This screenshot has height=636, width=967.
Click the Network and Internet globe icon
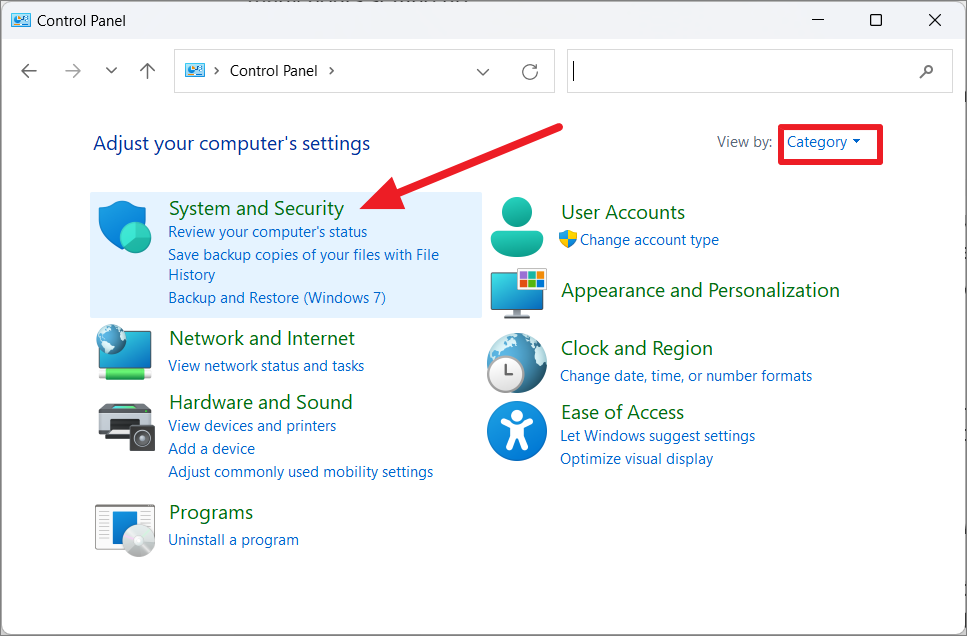pyautogui.click(x=125, y=351)
